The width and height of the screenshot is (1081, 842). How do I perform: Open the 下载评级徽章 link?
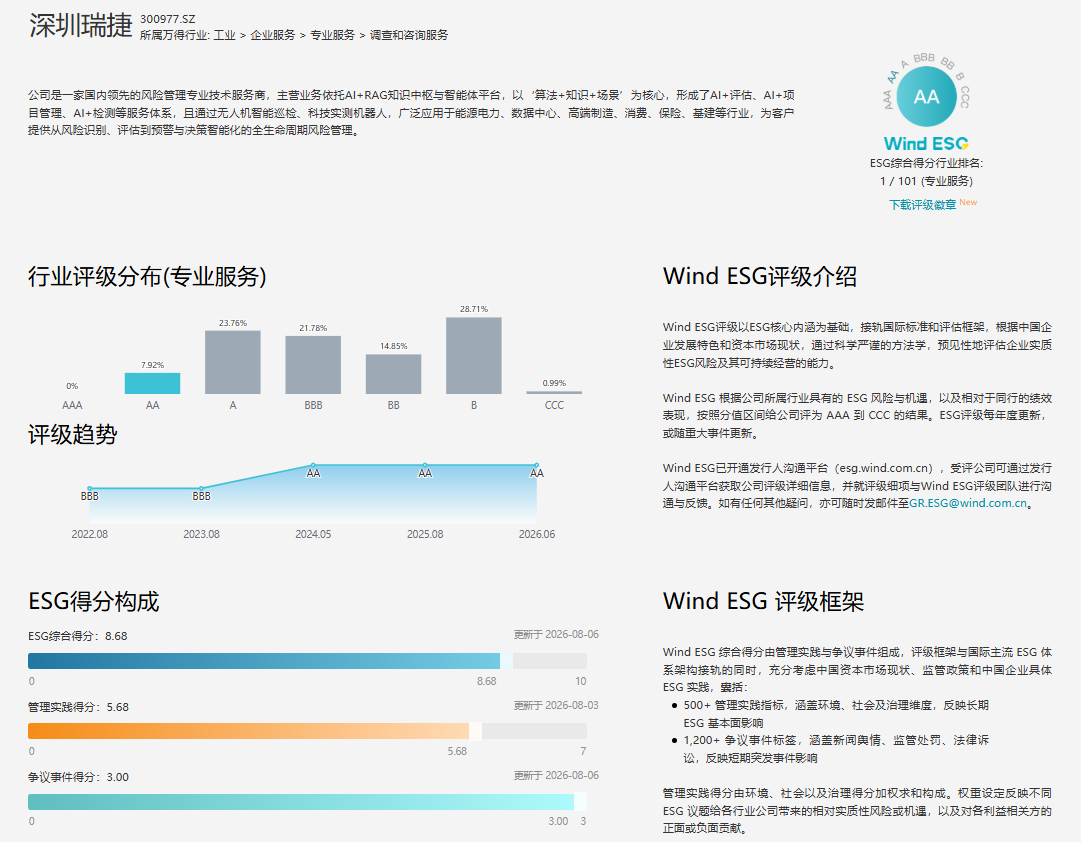tap(922, 205)
